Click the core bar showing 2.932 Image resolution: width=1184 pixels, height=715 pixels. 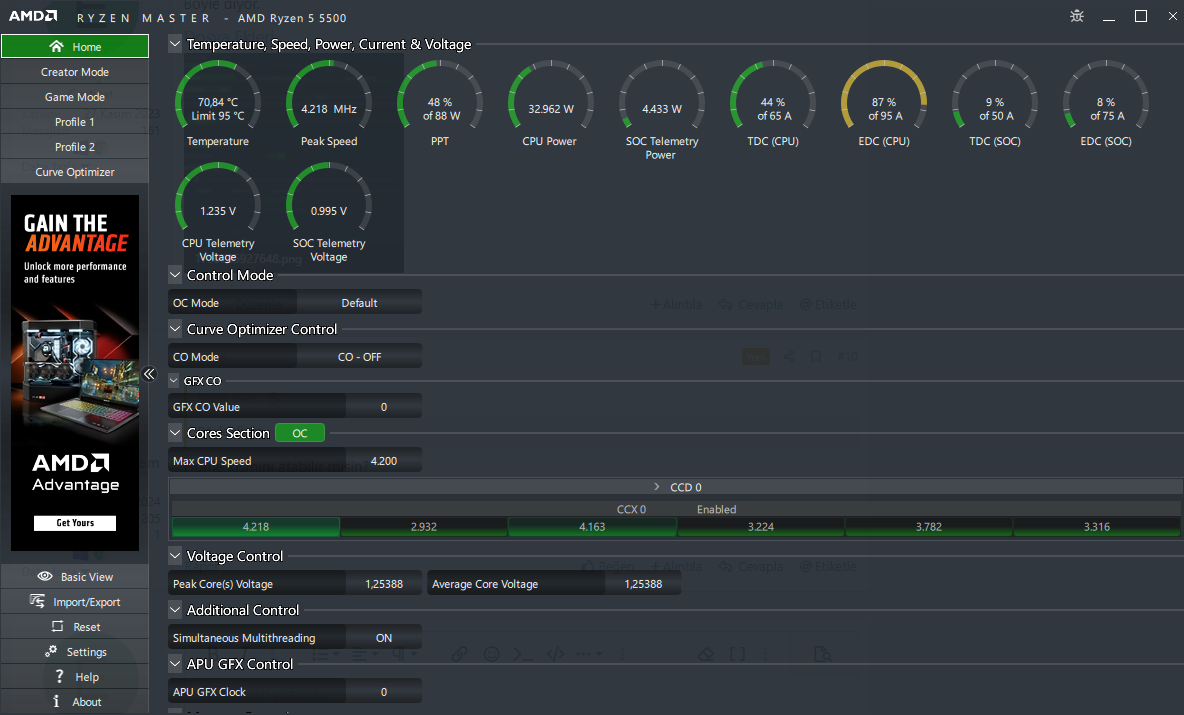(424, 526)
